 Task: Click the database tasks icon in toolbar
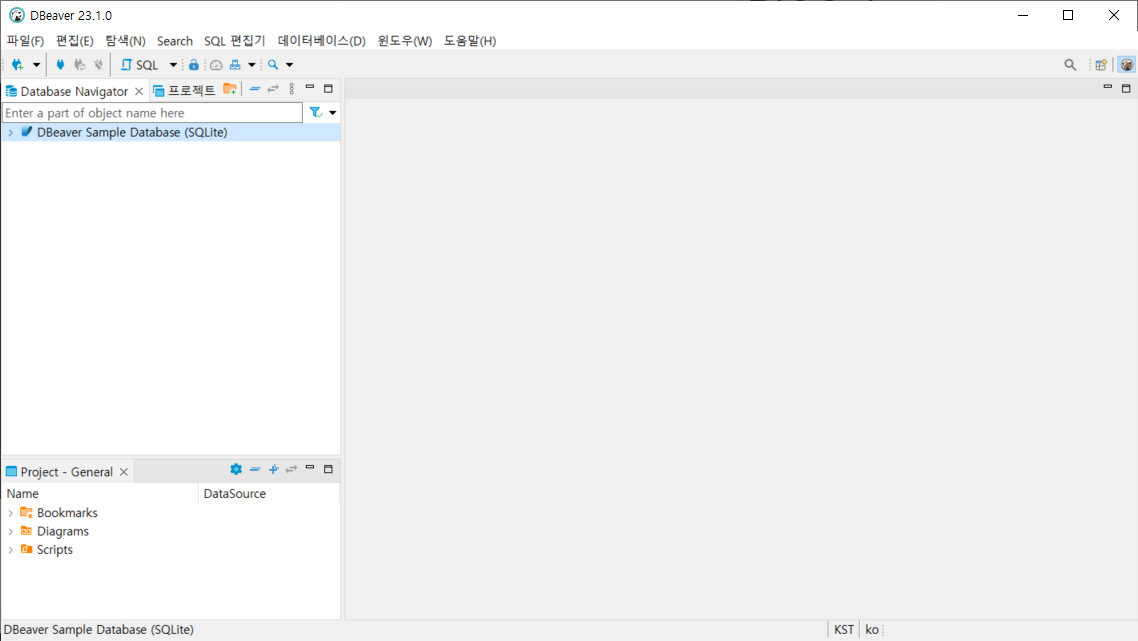tap(235, 65)
